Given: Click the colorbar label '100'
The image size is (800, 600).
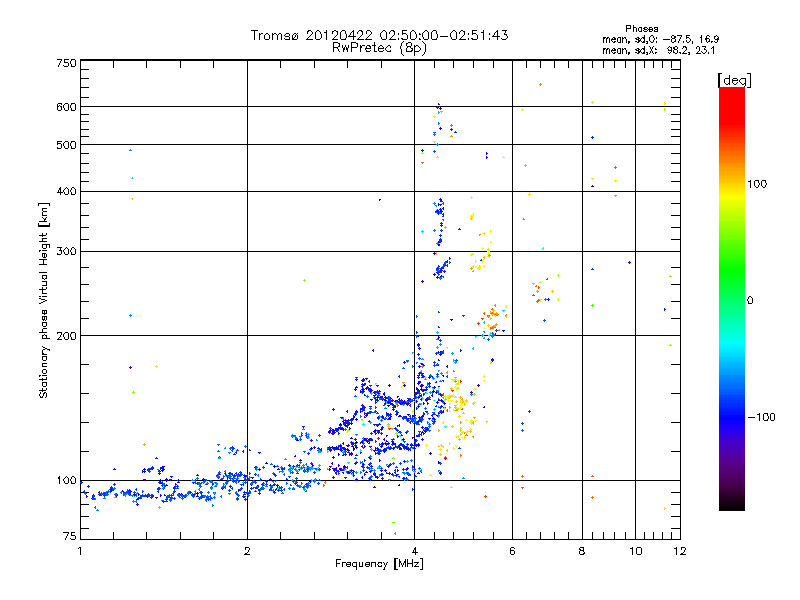Looking at the screenshot, I should [x=757, y=184].
